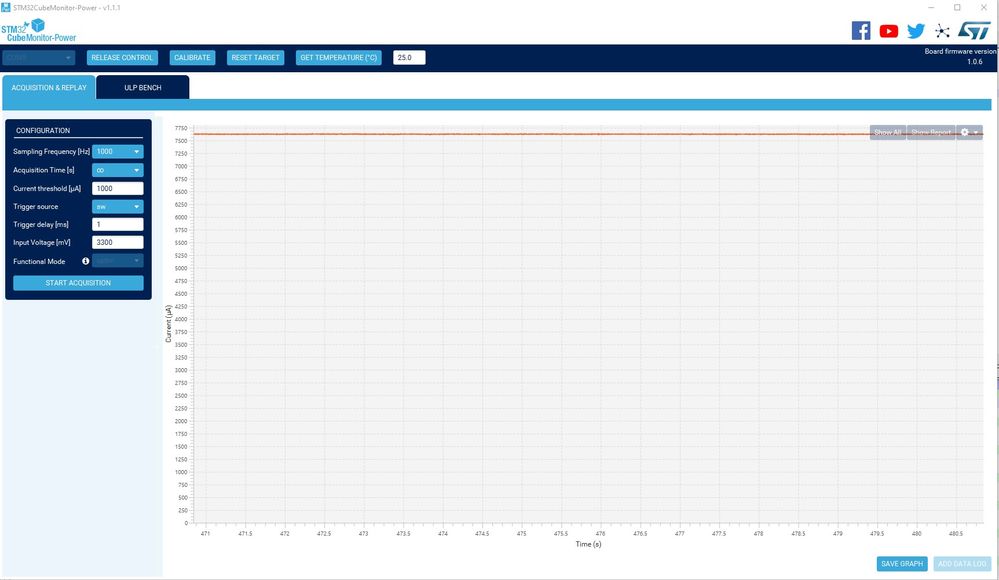Click the Save Graph button
The height and width of the screenshot is (580, 999).
pos(902,563)
